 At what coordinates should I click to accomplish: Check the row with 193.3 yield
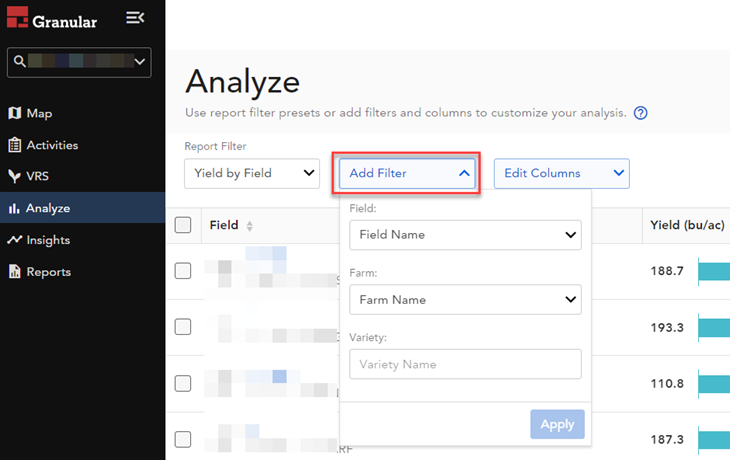pyautogui.click(x=183, y=327)
